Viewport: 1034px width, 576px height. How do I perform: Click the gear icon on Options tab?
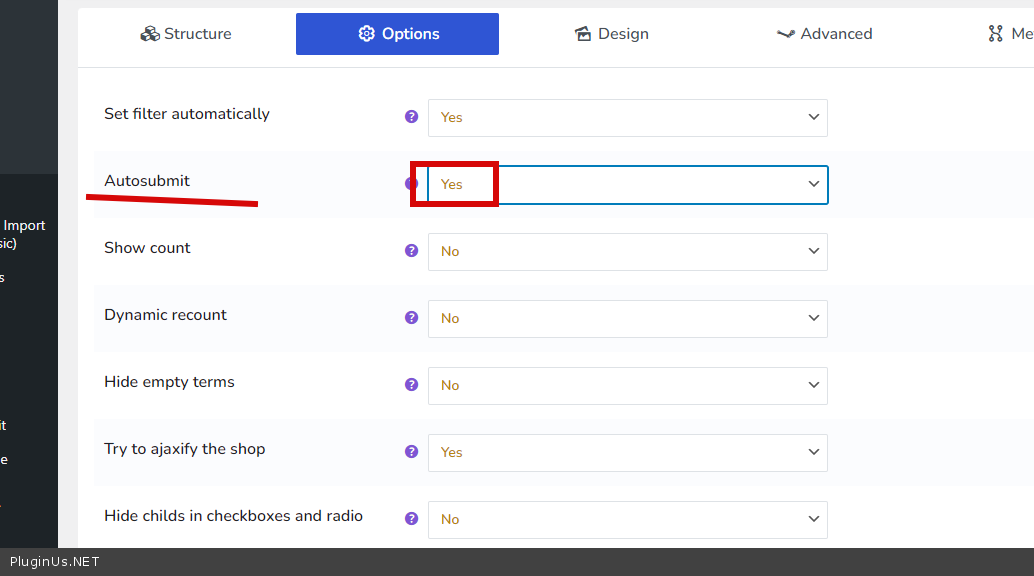[366, 34]
